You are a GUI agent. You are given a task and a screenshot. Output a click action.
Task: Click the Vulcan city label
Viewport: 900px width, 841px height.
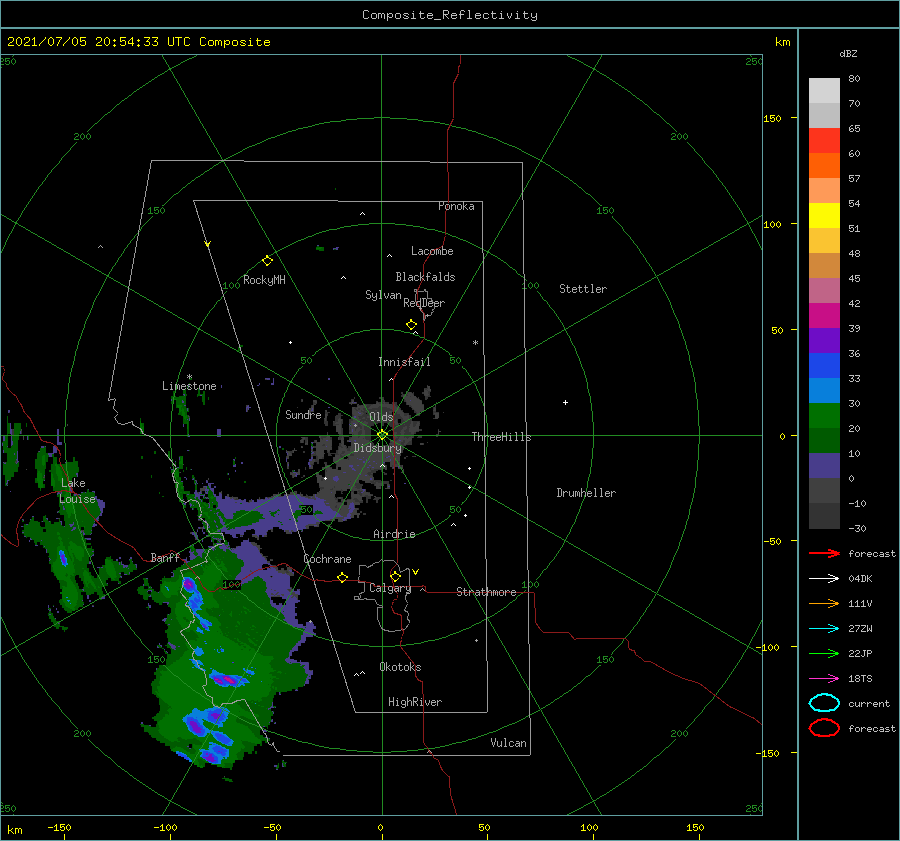509,743
